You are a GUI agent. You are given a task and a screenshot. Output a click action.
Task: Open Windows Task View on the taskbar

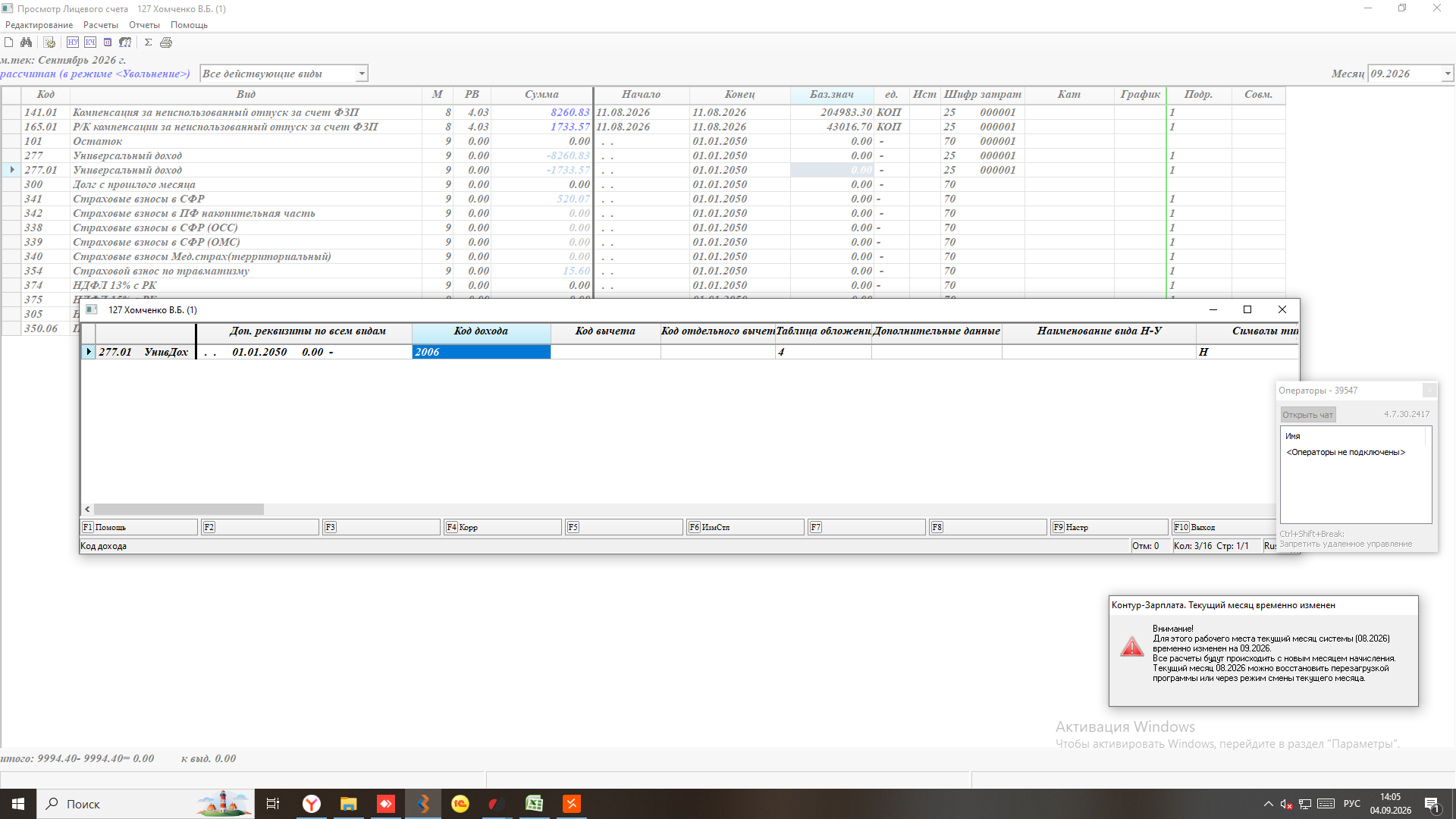(x=273, y=804)
